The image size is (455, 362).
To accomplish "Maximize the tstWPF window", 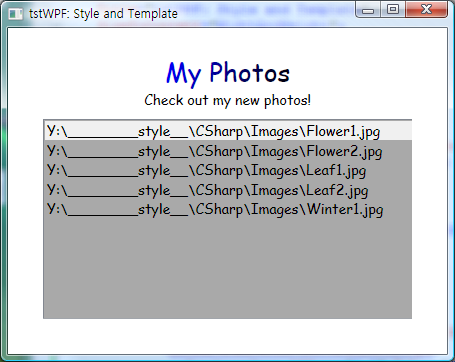I will click(x=393, y=9).
